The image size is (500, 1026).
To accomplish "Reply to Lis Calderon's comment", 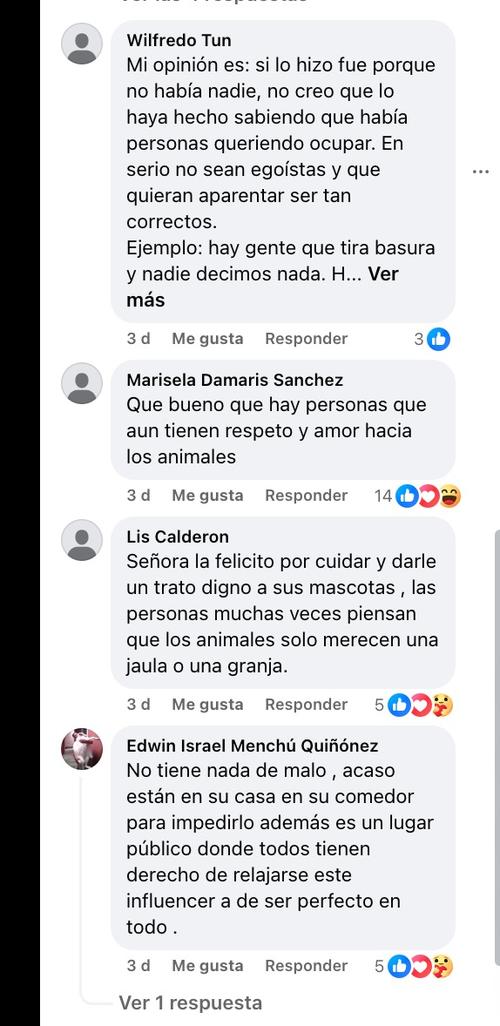I will tap(306, 705).
